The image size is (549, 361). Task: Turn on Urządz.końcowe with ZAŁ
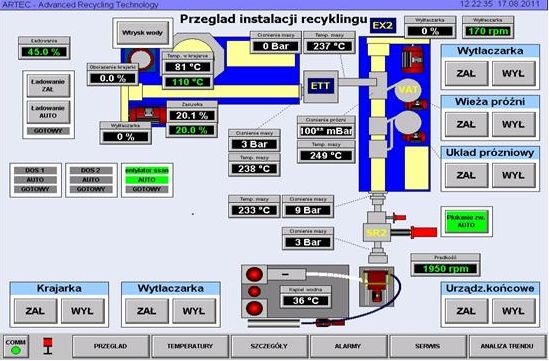[x=466, y=311]
